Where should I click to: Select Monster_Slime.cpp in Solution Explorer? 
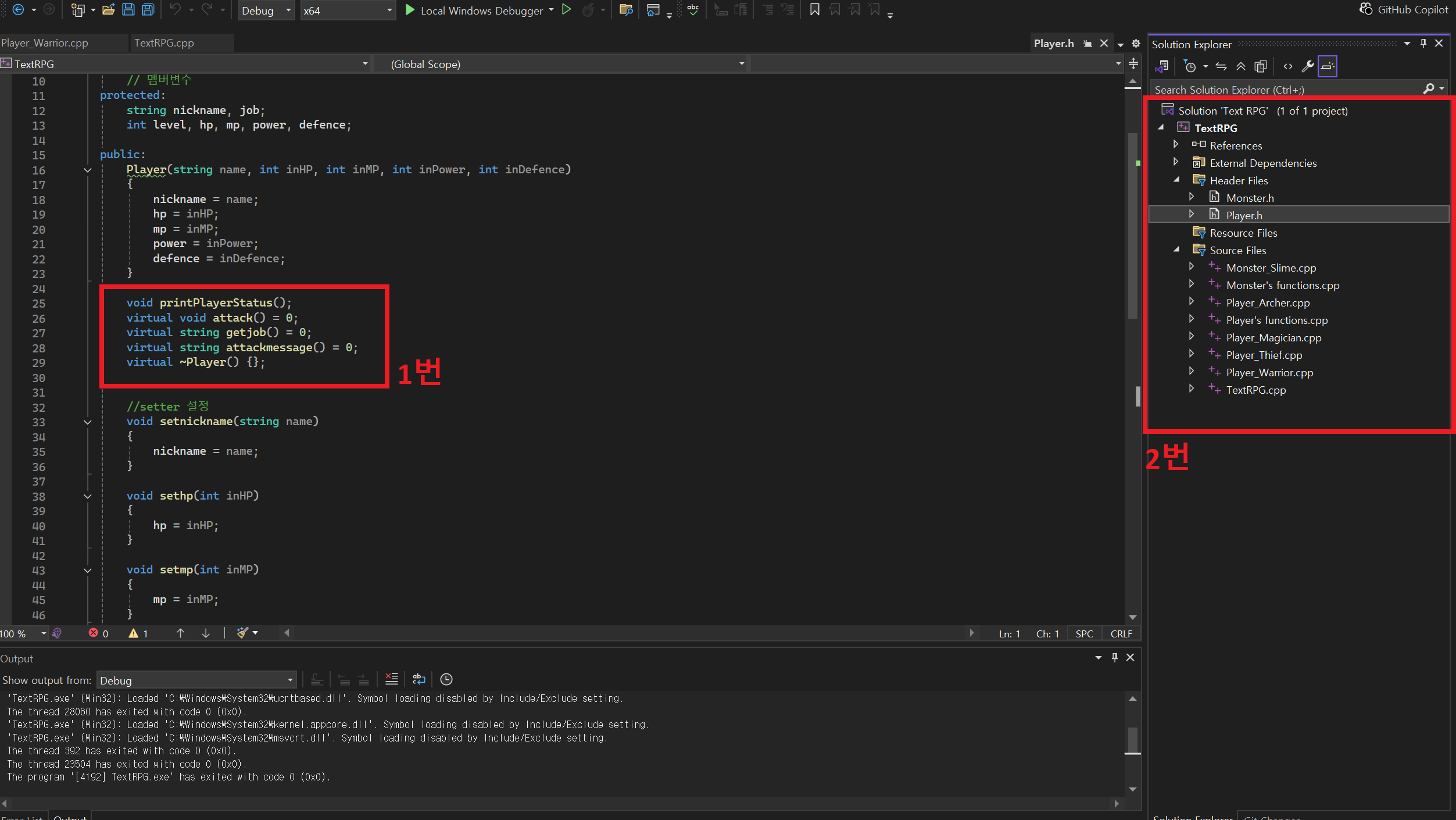(x=1271, y=268)
